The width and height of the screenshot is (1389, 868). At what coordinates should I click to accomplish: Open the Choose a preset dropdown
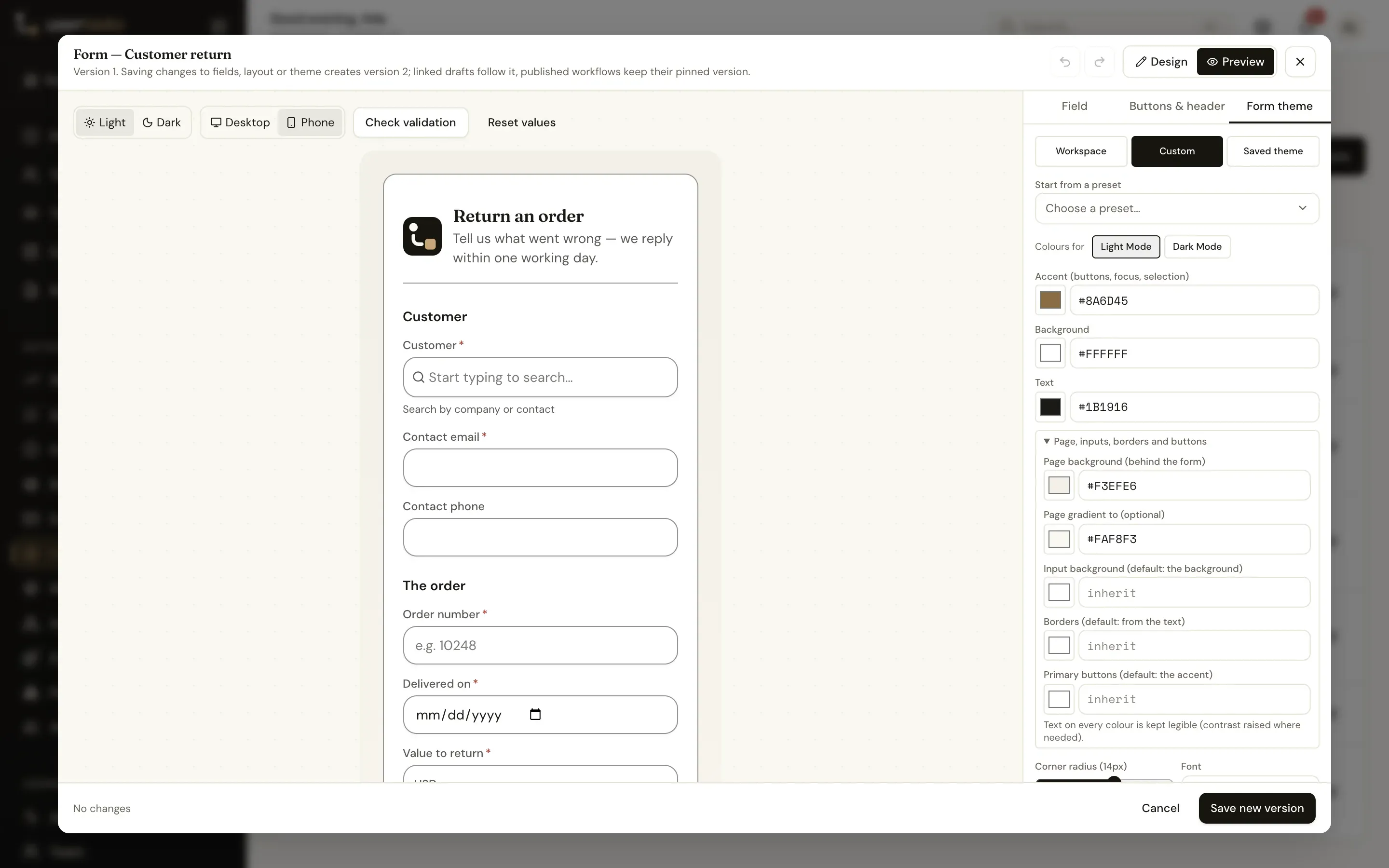pos(1177,208)
